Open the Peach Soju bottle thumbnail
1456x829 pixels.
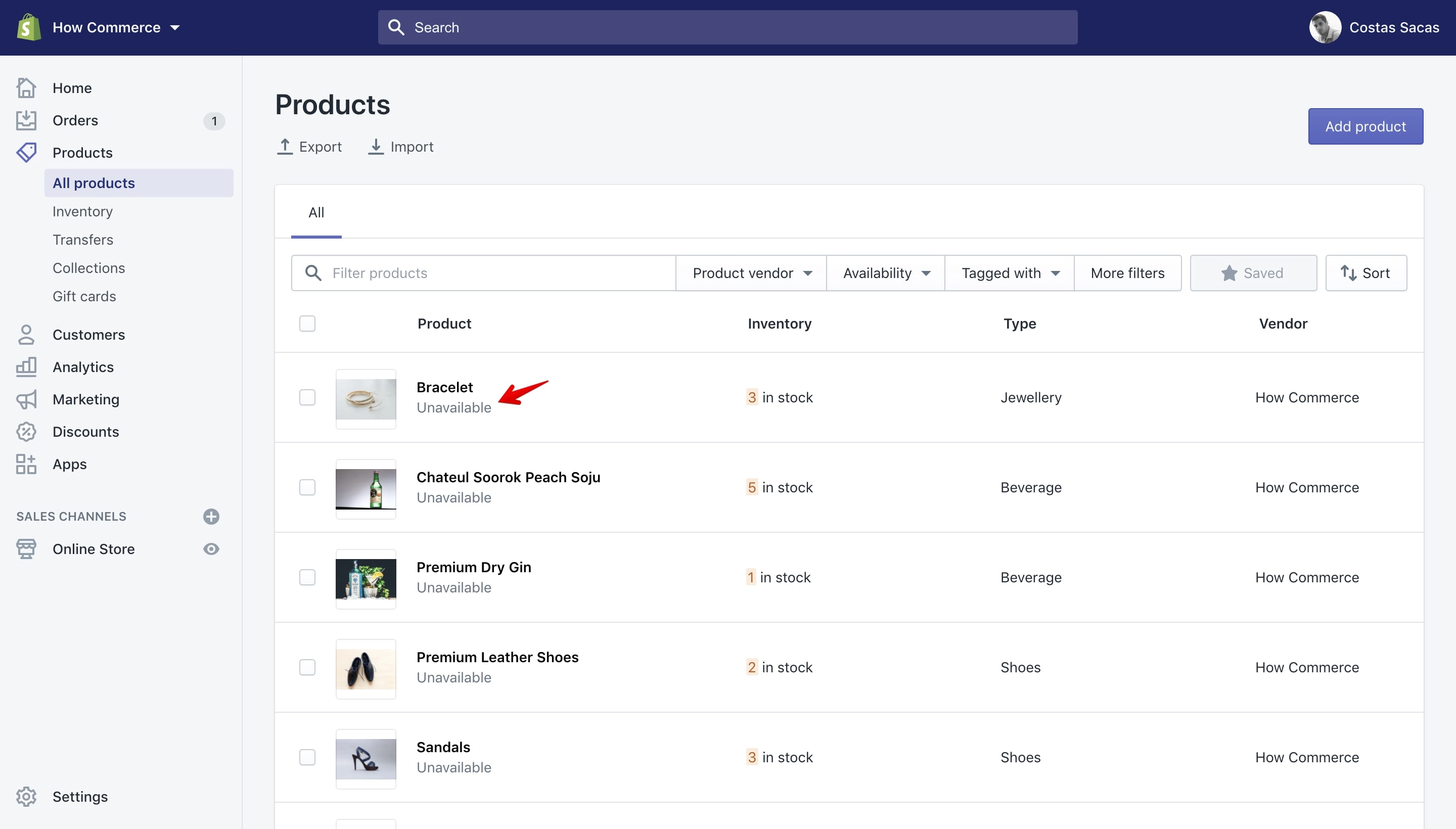[366, 489]
